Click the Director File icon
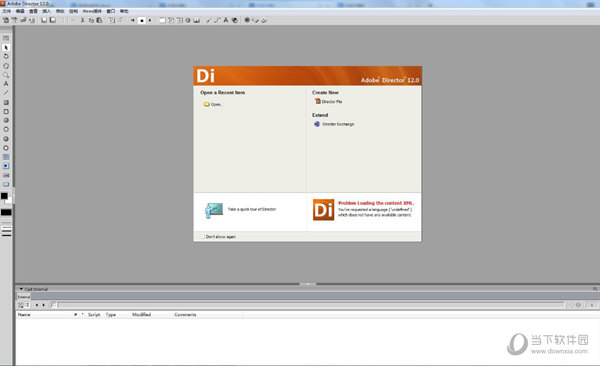The image size is (600, 366). [317, 101]
